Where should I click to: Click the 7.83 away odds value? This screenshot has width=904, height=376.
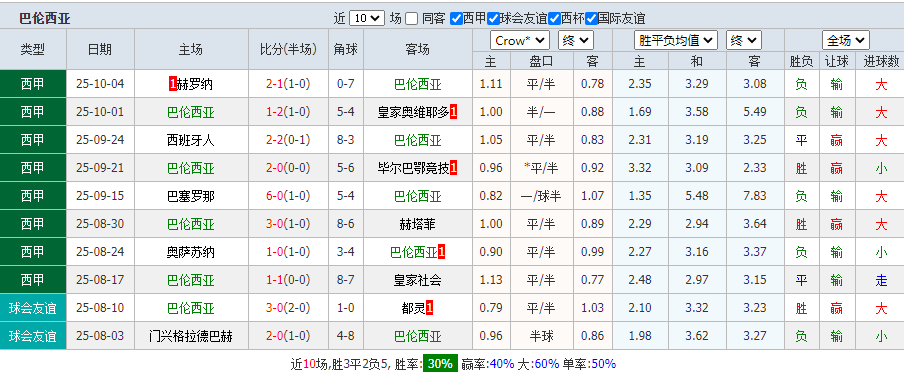click(755, 196)
